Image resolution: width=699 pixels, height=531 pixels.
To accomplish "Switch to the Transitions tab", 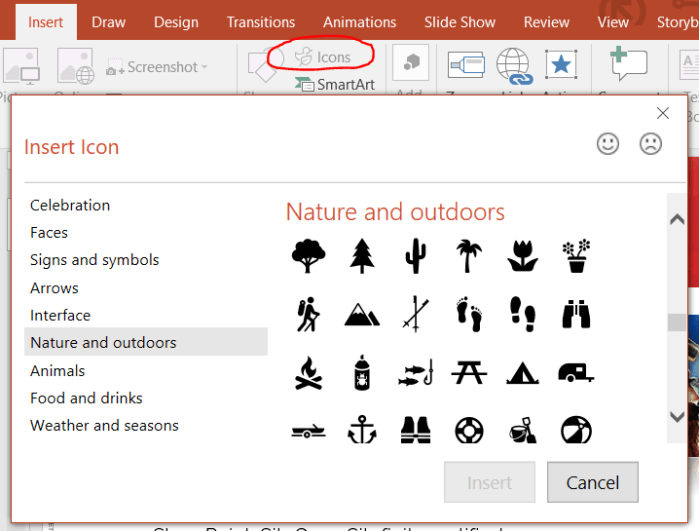I will [x=261, y=22].
